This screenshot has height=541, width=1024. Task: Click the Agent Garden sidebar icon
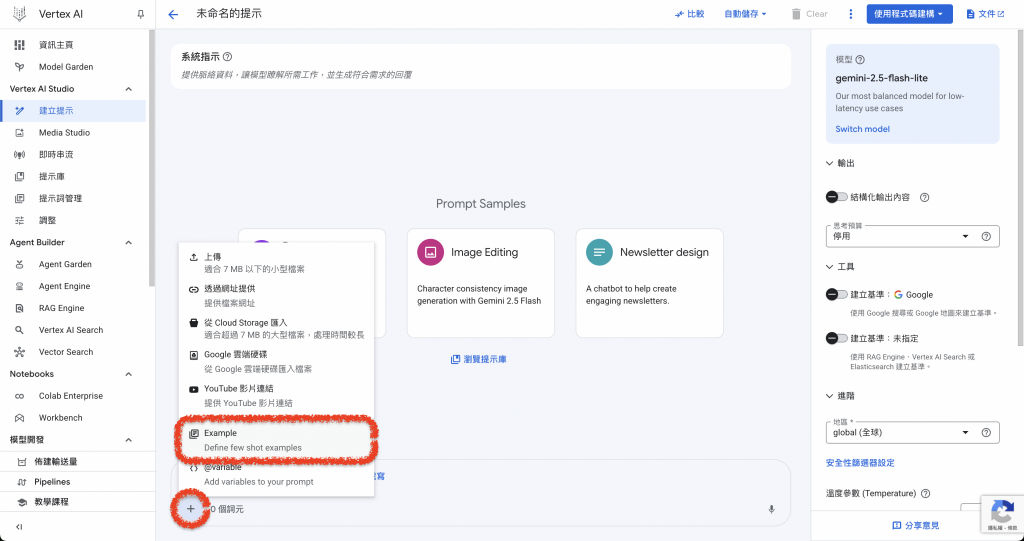click(x=20, y=265)
